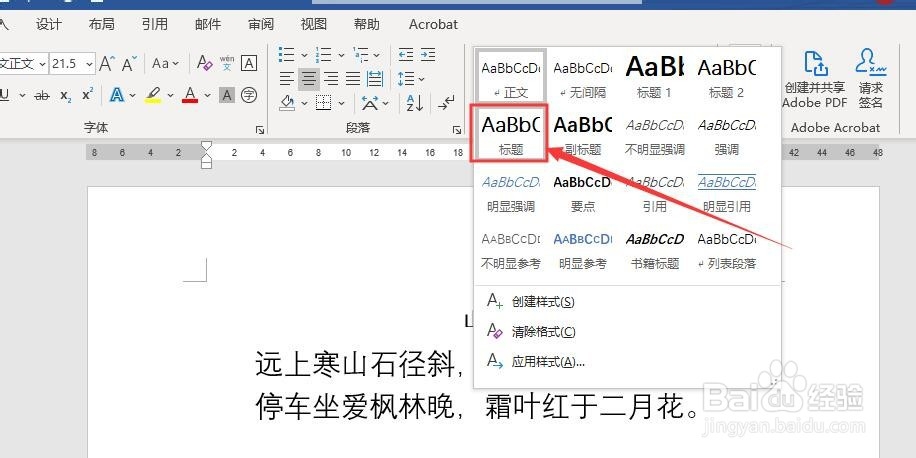The width and height of the screenshot is (916, 458).
Task: Toggle align right
Action: coord(331,78)
